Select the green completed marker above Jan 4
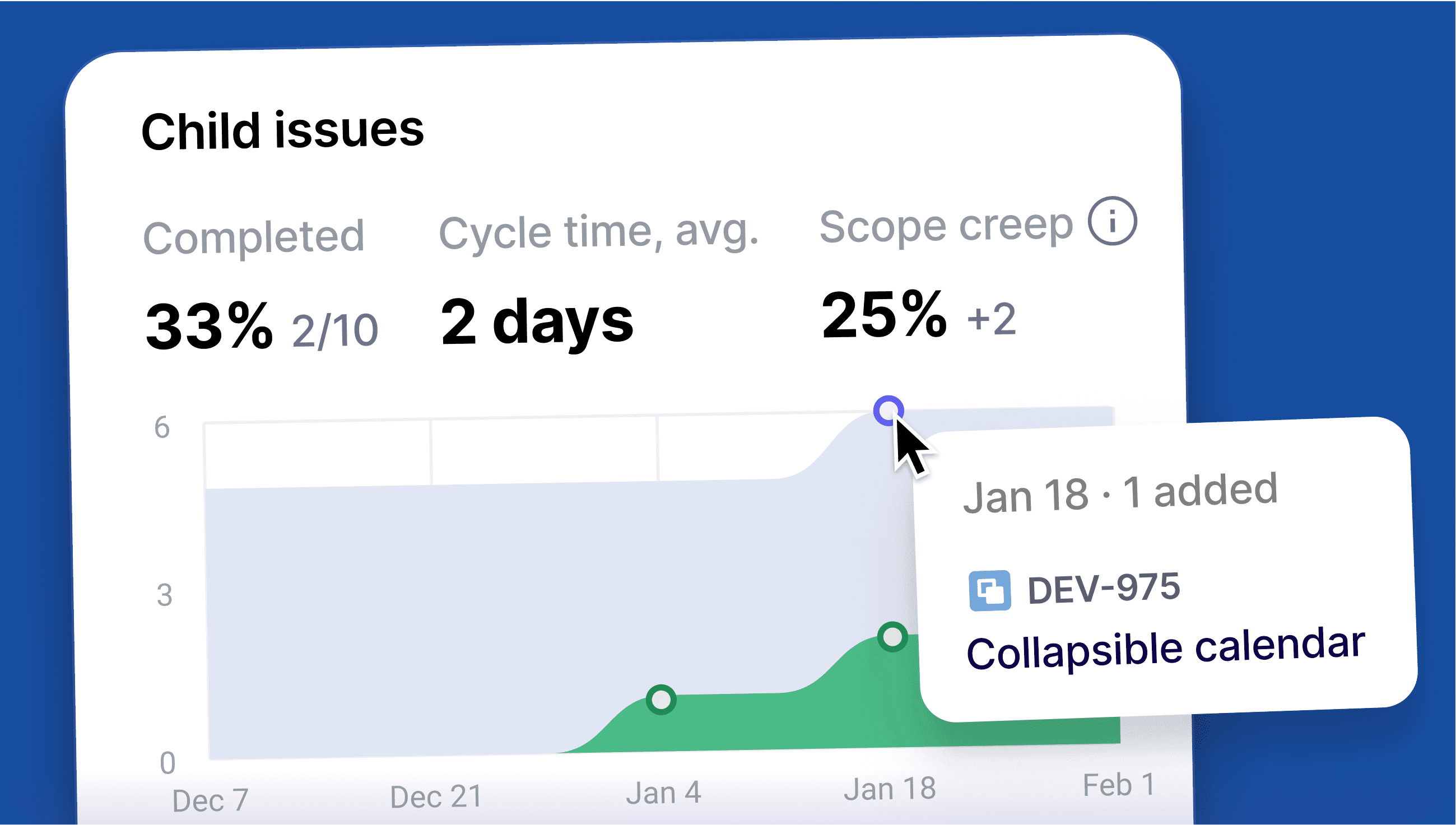Viewport: 1456px width, 825px height. point(661,700)
